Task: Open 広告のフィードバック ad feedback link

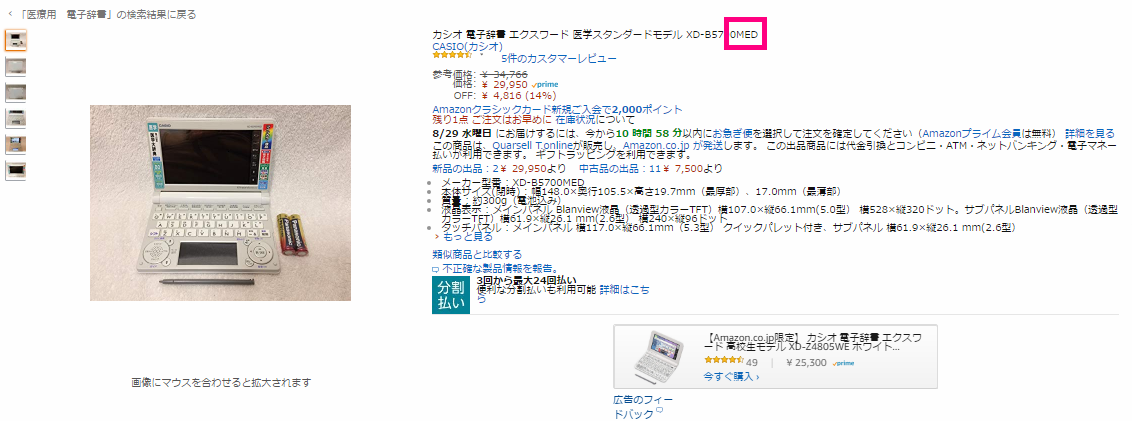Action: click(x=639, y=406)
